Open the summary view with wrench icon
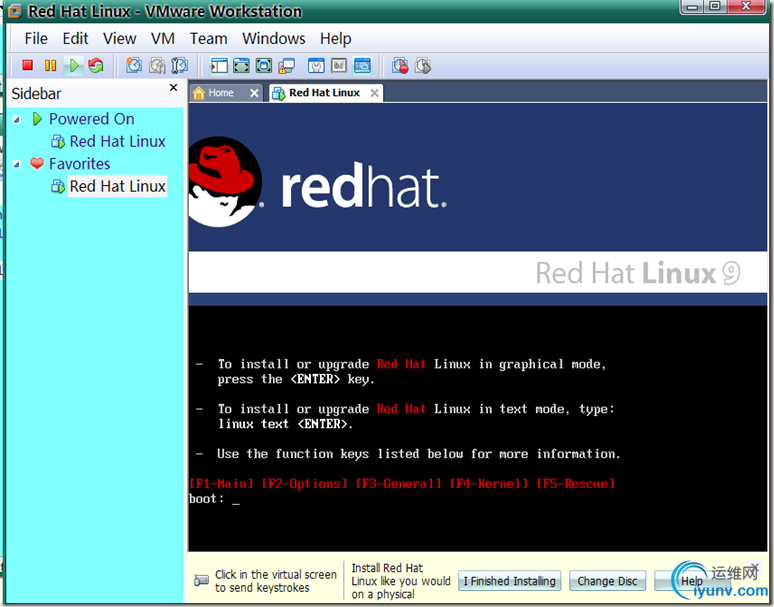774x607 pixels. point(316,65)
